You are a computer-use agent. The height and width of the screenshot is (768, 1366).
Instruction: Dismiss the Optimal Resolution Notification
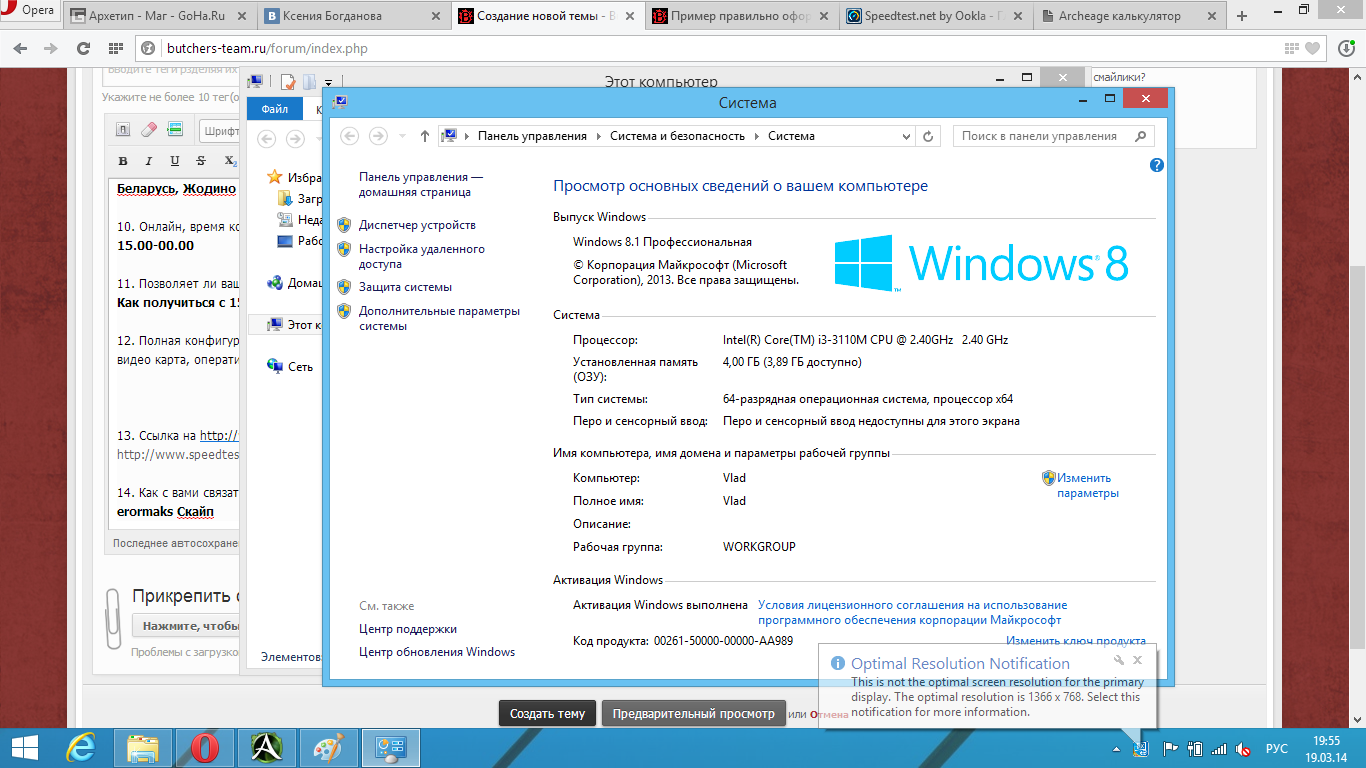click(x=1138, y=660)
